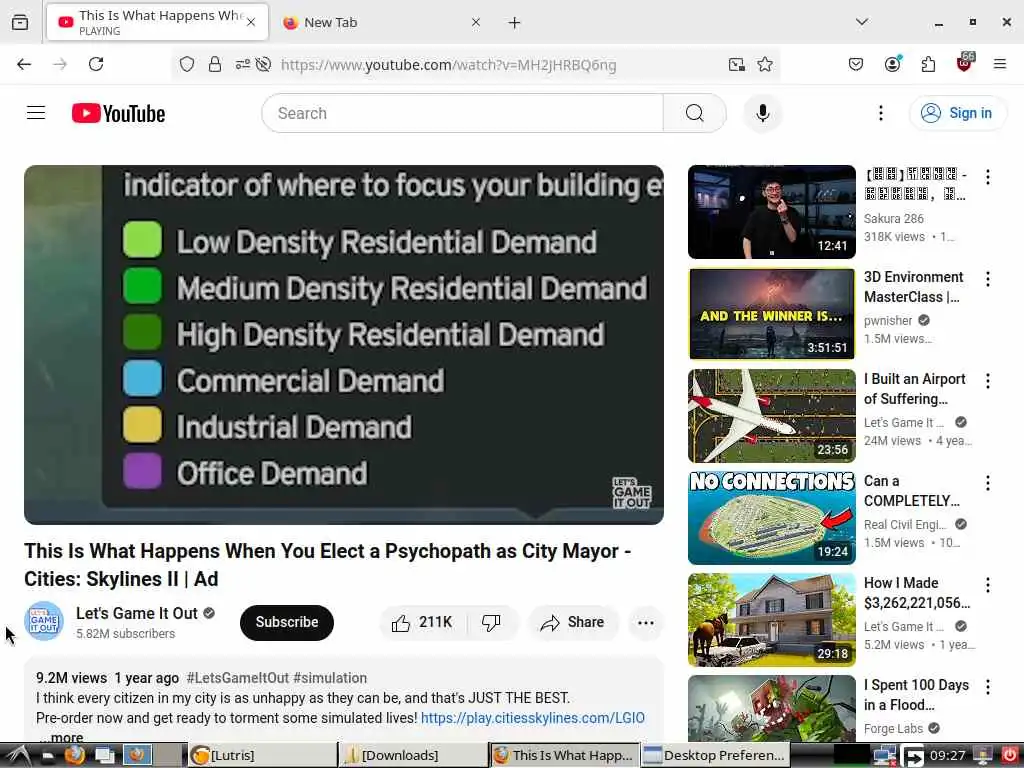Viewport: 1024px width, 768px height.
Task: Start voice search with microphone icon
Action: 762,113
